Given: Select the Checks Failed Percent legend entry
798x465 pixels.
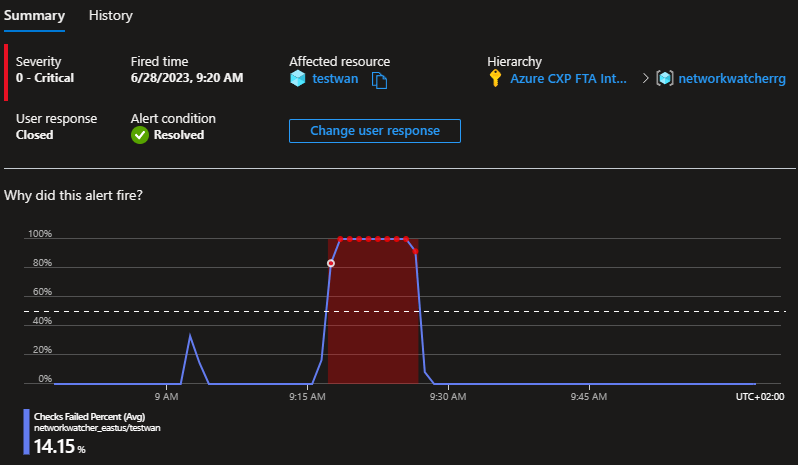Looking at the screenshot, I should click(x=97, y=420).
